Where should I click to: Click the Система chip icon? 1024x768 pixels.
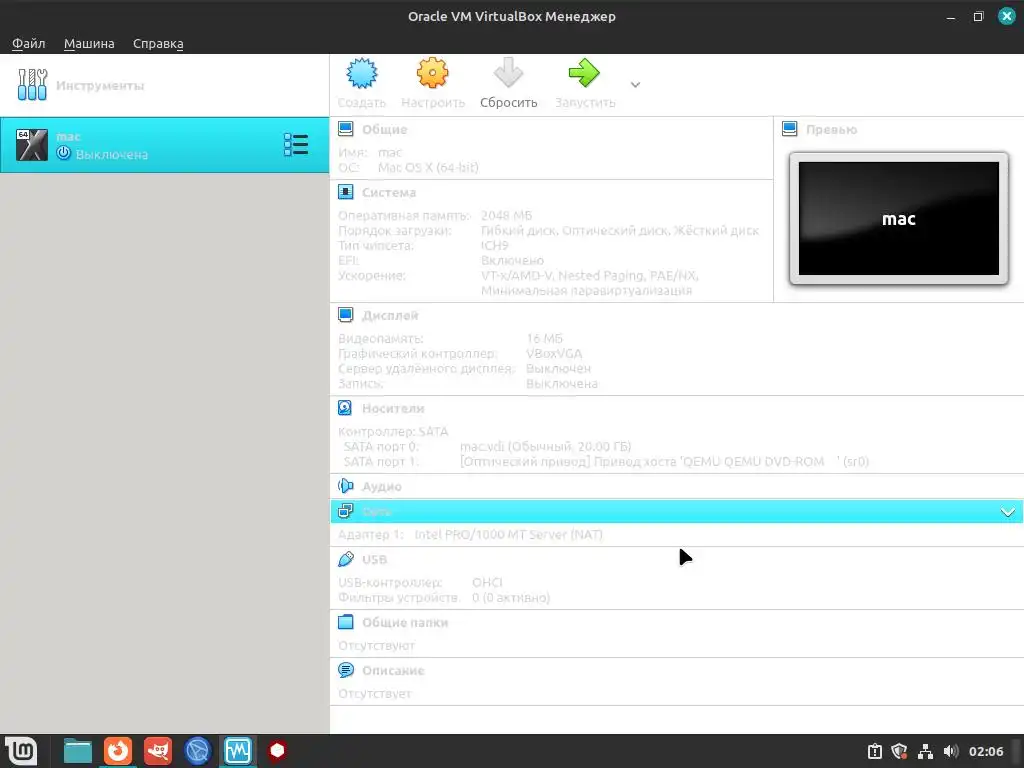coord(345,192)
